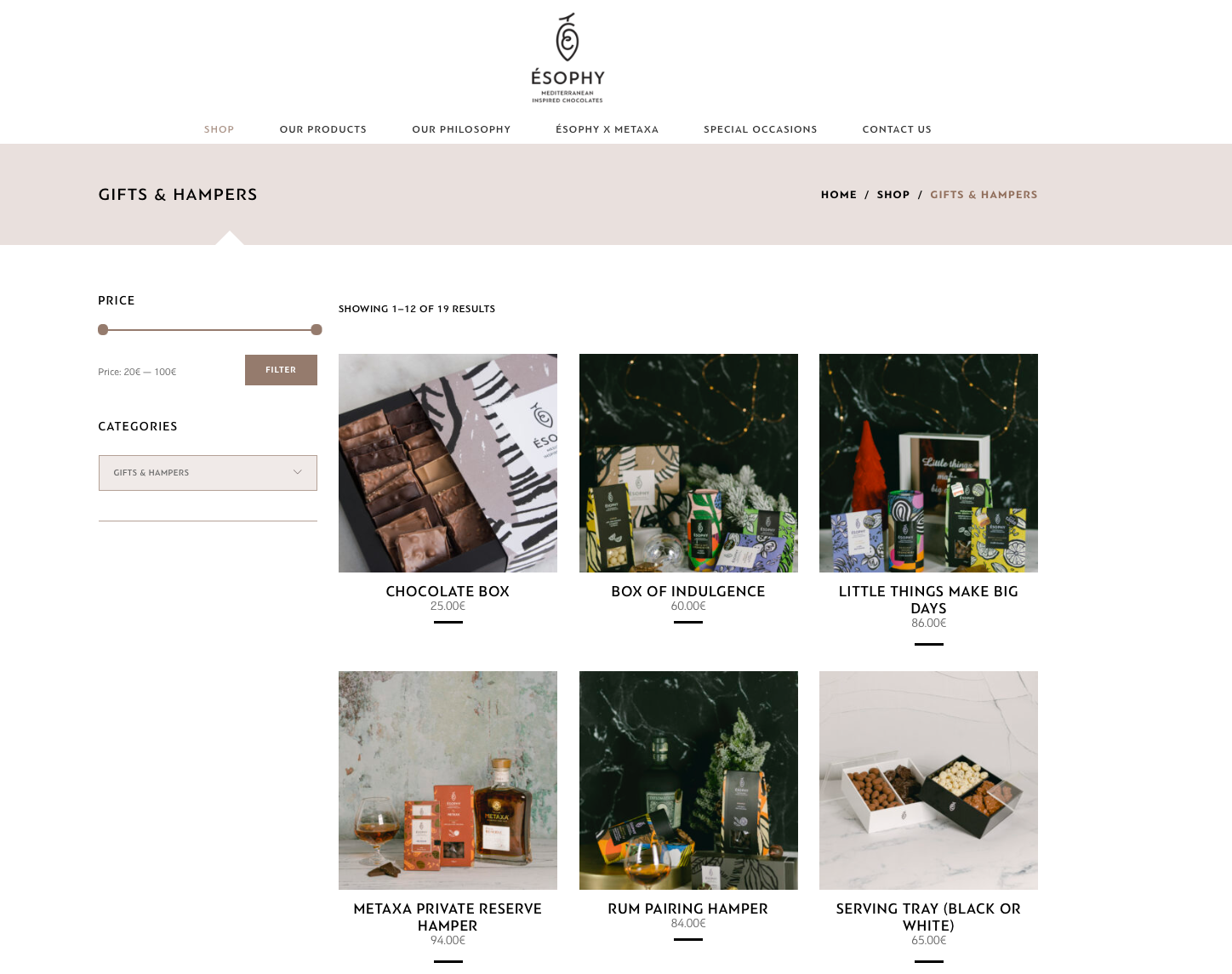
Task: Select the Rum Pairing Hamper title link
Action: tap(688, 908)
